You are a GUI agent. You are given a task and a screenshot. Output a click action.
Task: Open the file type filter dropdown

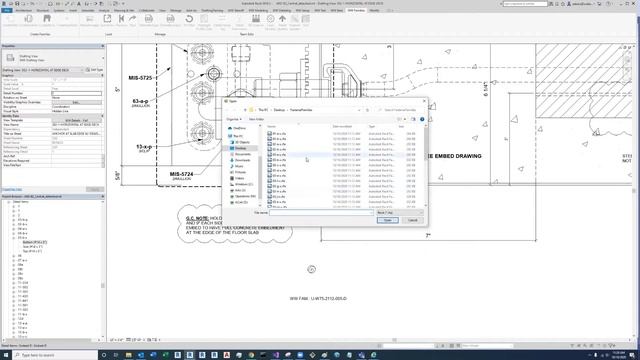pyautogui.click(x=400, y=213)
